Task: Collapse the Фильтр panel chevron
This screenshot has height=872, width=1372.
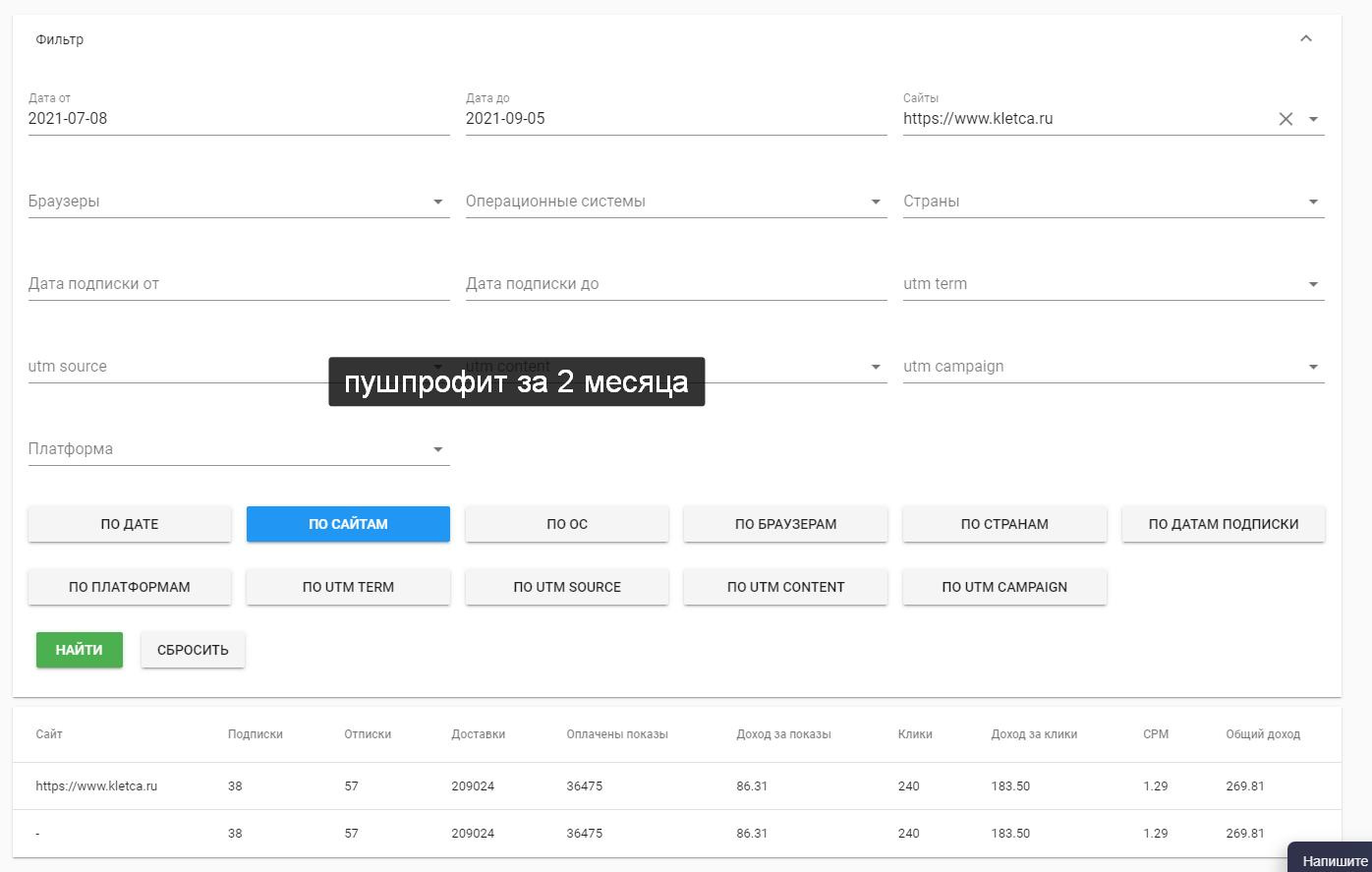Action: pos(1305,38)
